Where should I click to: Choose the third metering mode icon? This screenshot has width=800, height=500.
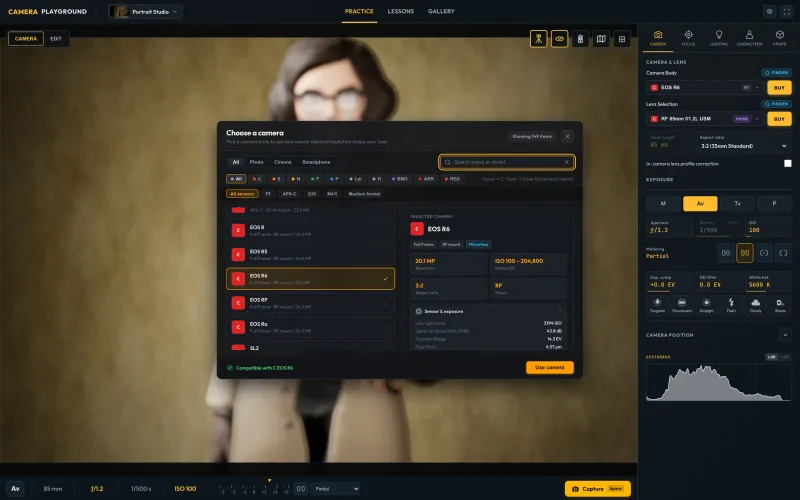[764, 253]
